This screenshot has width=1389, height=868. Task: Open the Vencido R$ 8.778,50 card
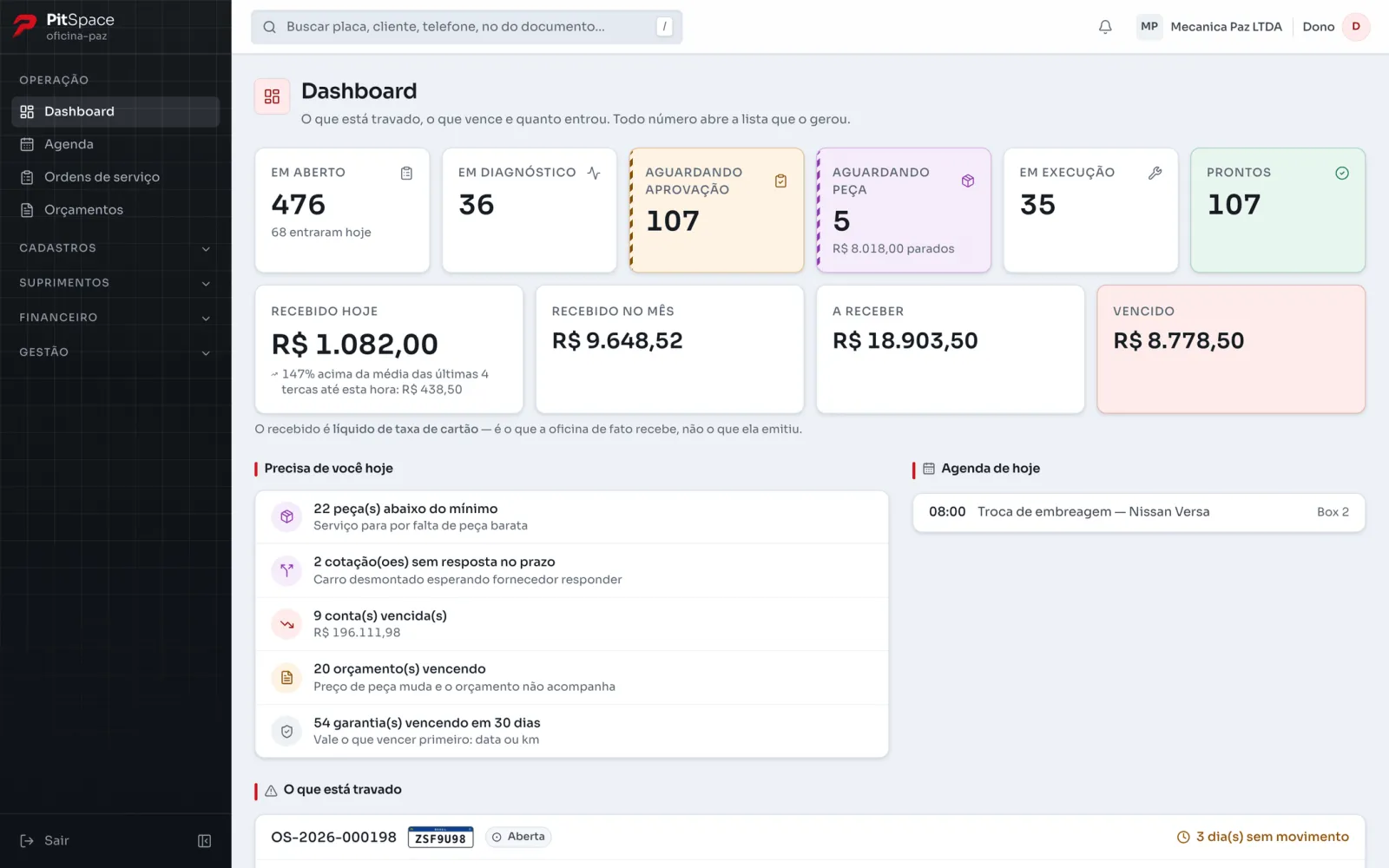pyautogui.click(x=1231, y=350)
